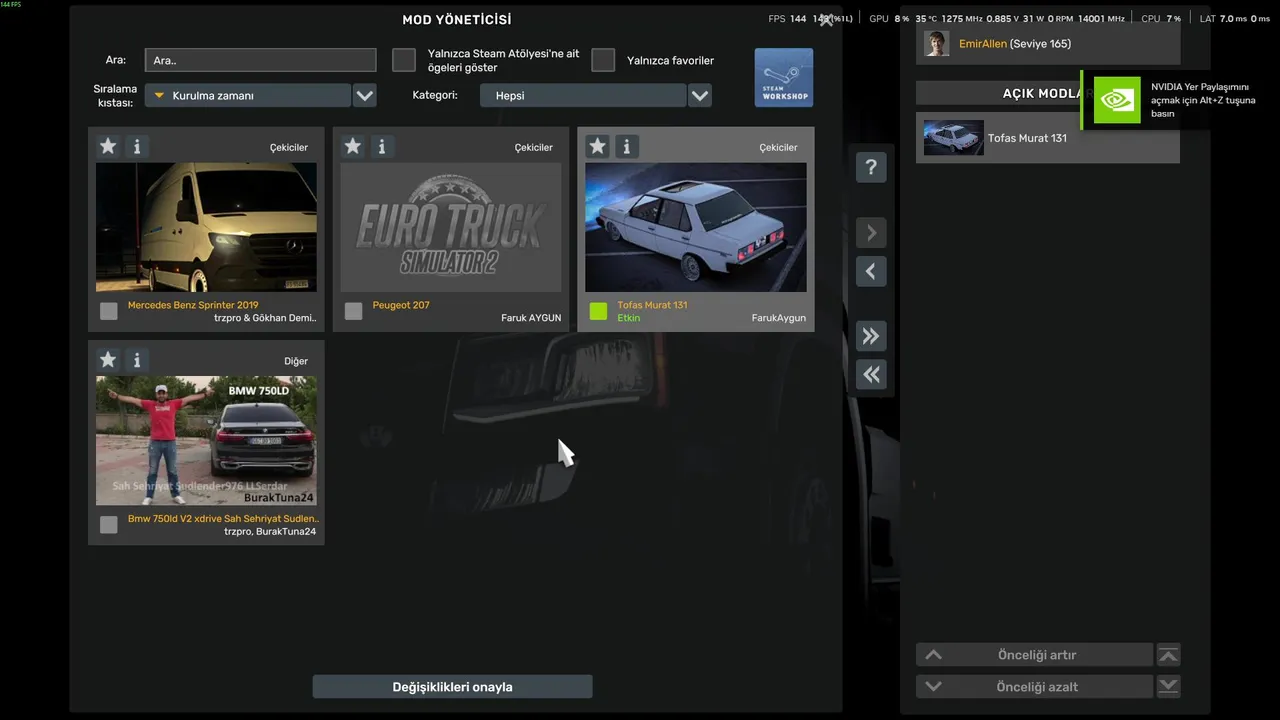1280x720 pixels.
Task: Click author name Faruk AYGUN
Action: pyautogui.click(x=531, y=318)
